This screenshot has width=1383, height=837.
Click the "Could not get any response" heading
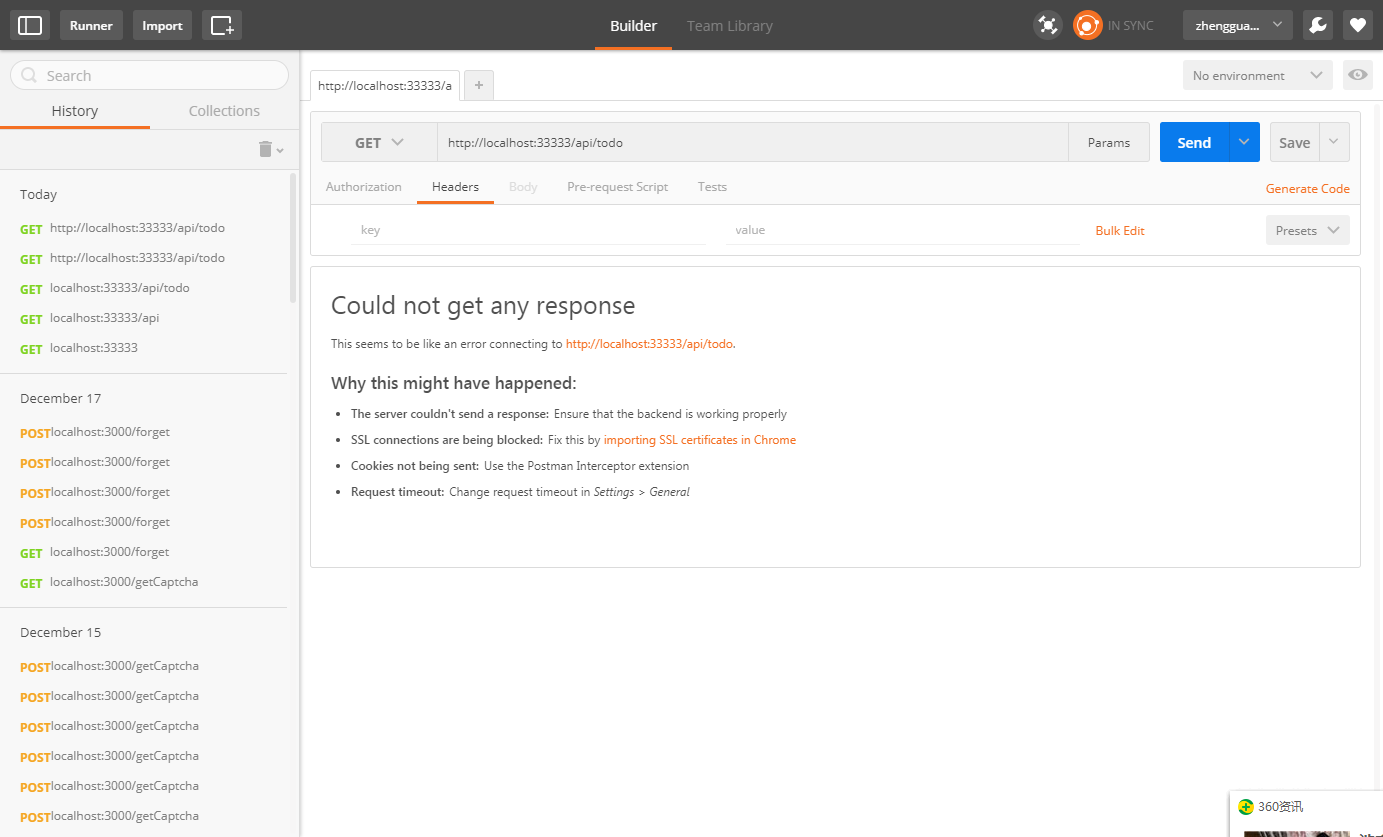coord(483,305)
